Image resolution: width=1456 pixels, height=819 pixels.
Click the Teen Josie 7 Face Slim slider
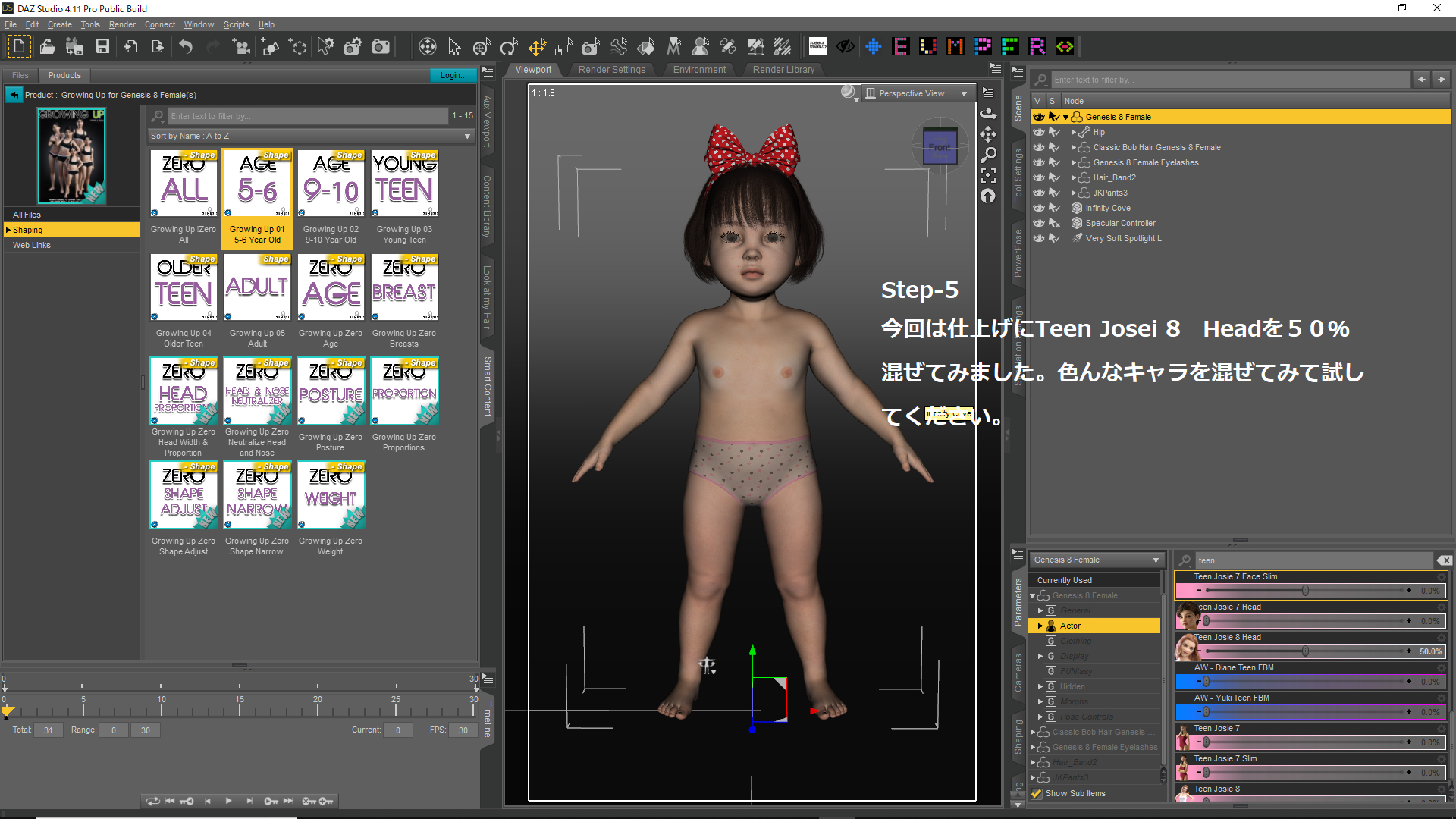pyautogui.click(x=1305, y=591)
